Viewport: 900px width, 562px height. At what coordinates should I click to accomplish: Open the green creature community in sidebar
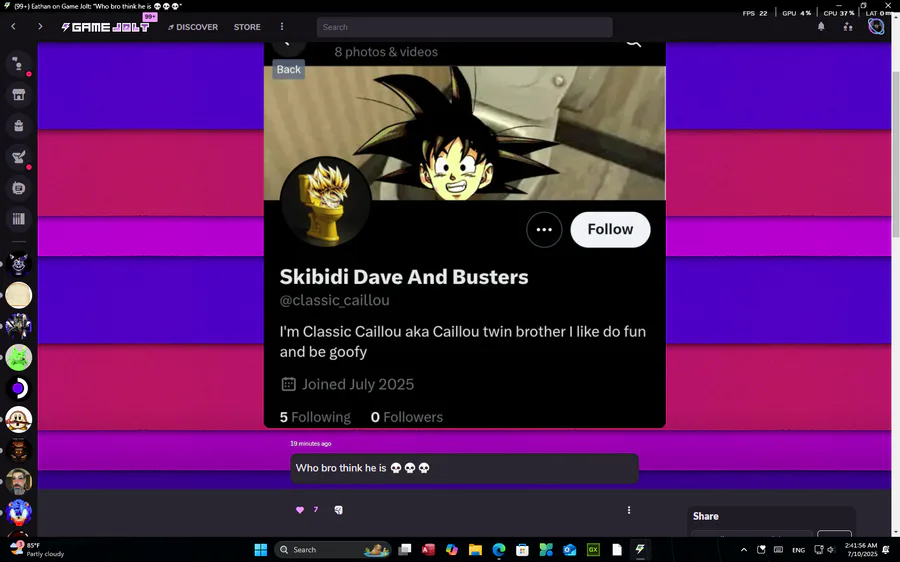(18, 358)
